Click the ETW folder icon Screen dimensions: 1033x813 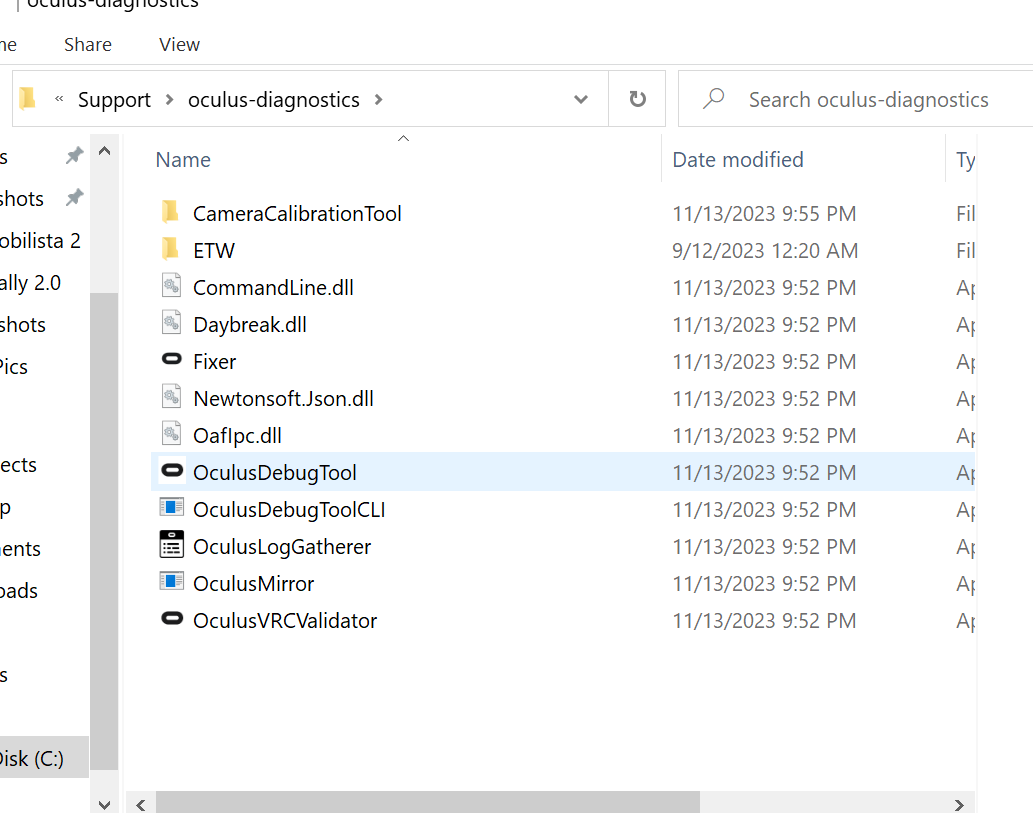[x=170, y=249]
